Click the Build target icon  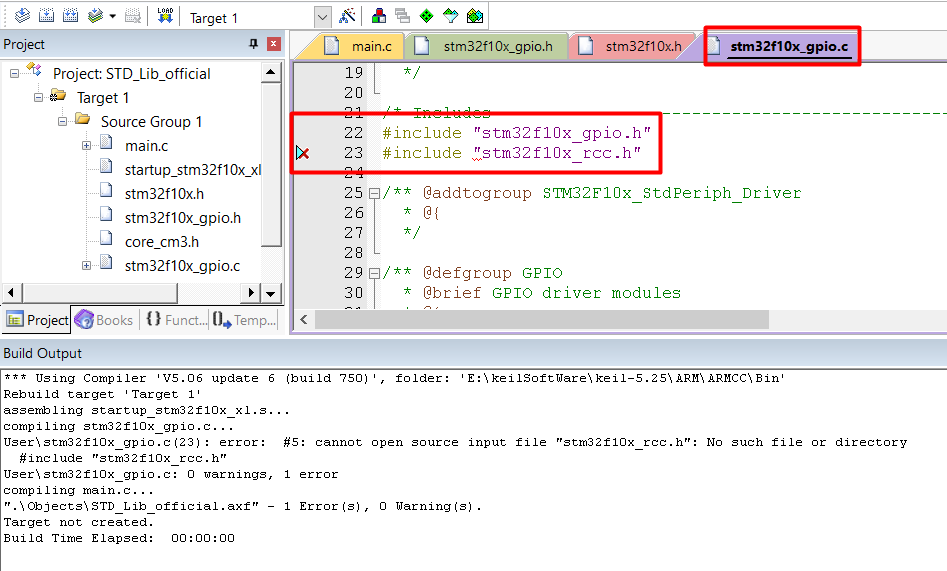(47, 16)
